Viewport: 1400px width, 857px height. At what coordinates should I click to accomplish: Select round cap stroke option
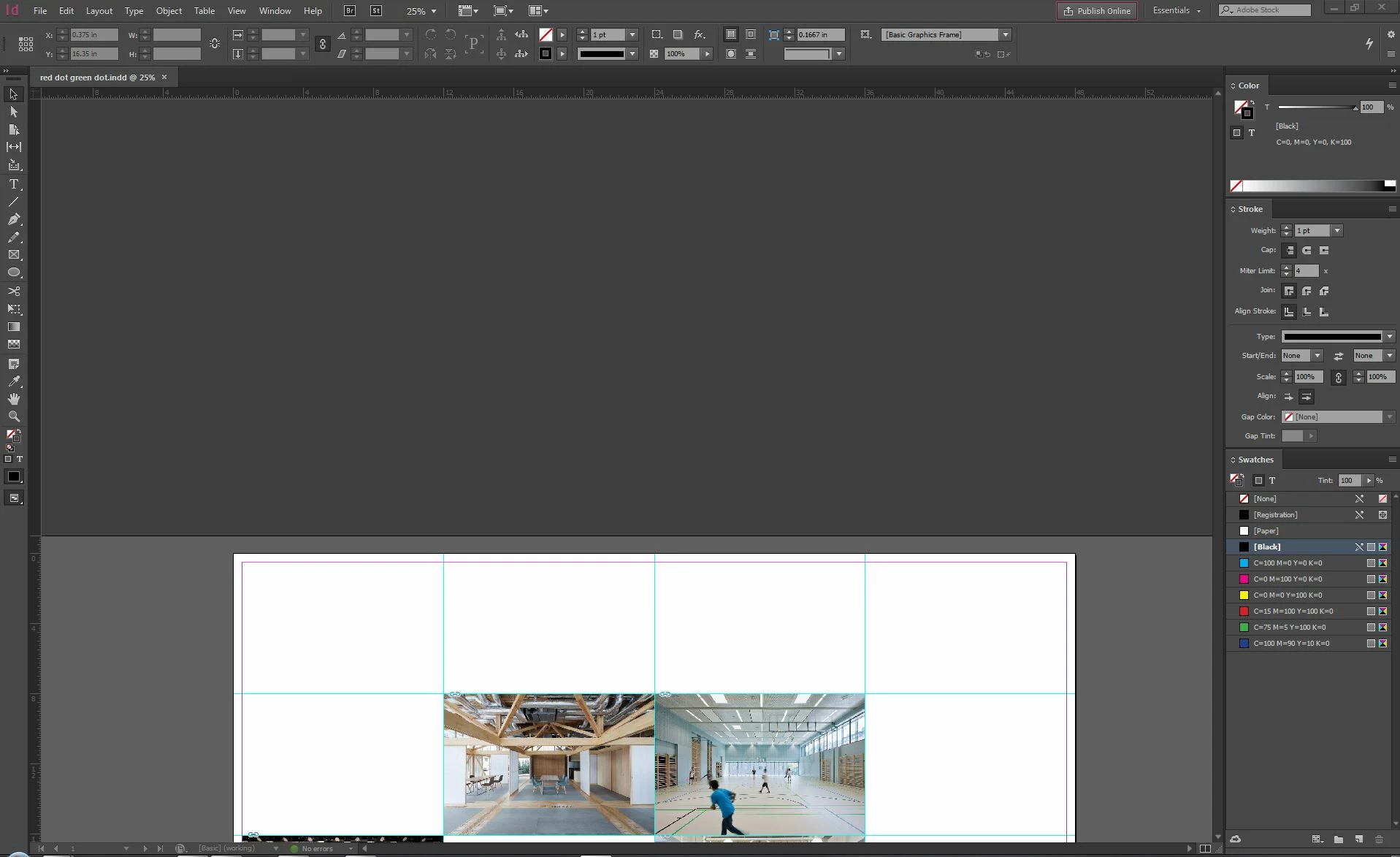point(1307,251)
